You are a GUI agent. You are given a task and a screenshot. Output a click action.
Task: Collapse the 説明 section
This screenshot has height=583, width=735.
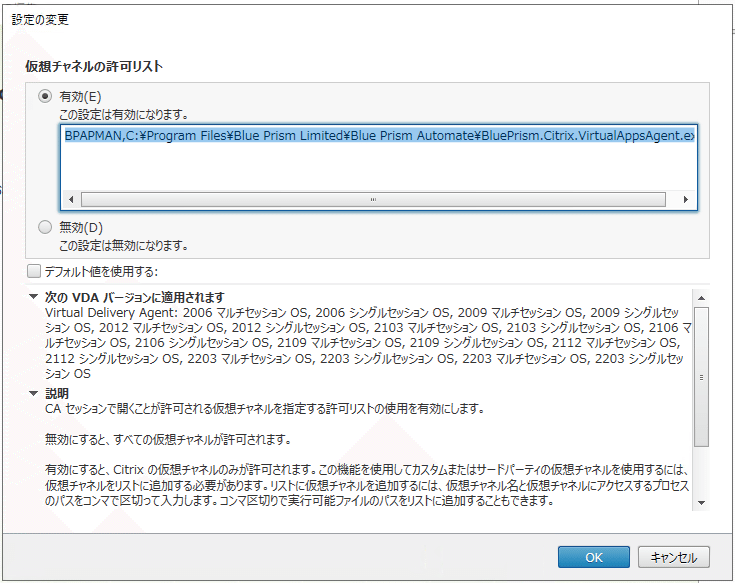pyautogui.click(x=33, y=393)
